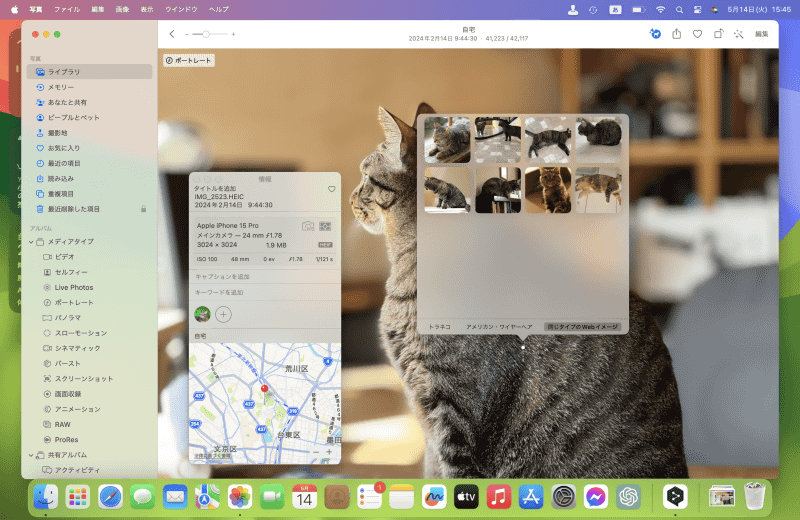Toggle the heart in the info panel

click(x=332, y=189)
